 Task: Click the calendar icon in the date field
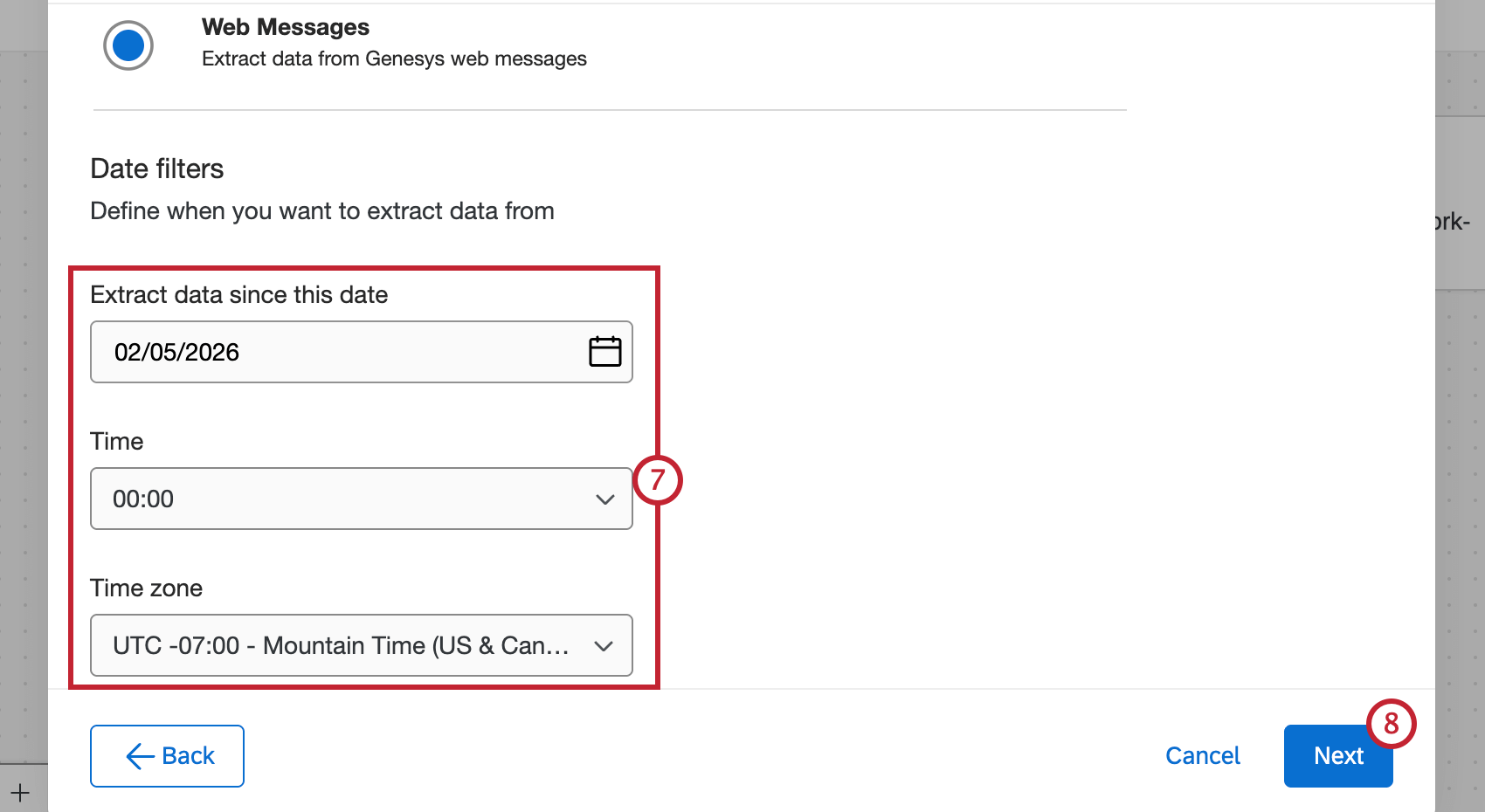click(x=604, y=352)
